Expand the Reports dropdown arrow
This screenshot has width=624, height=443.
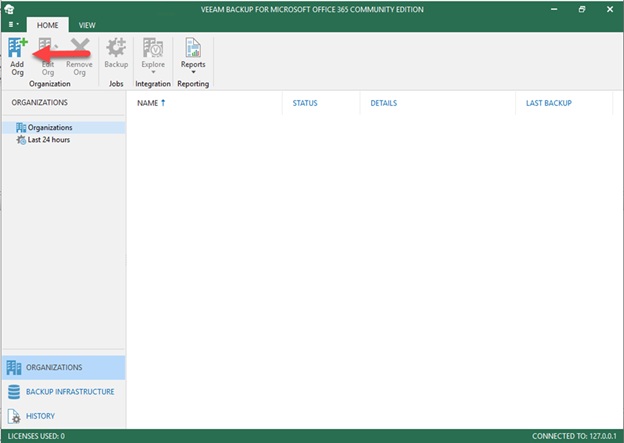click(193, 72)
